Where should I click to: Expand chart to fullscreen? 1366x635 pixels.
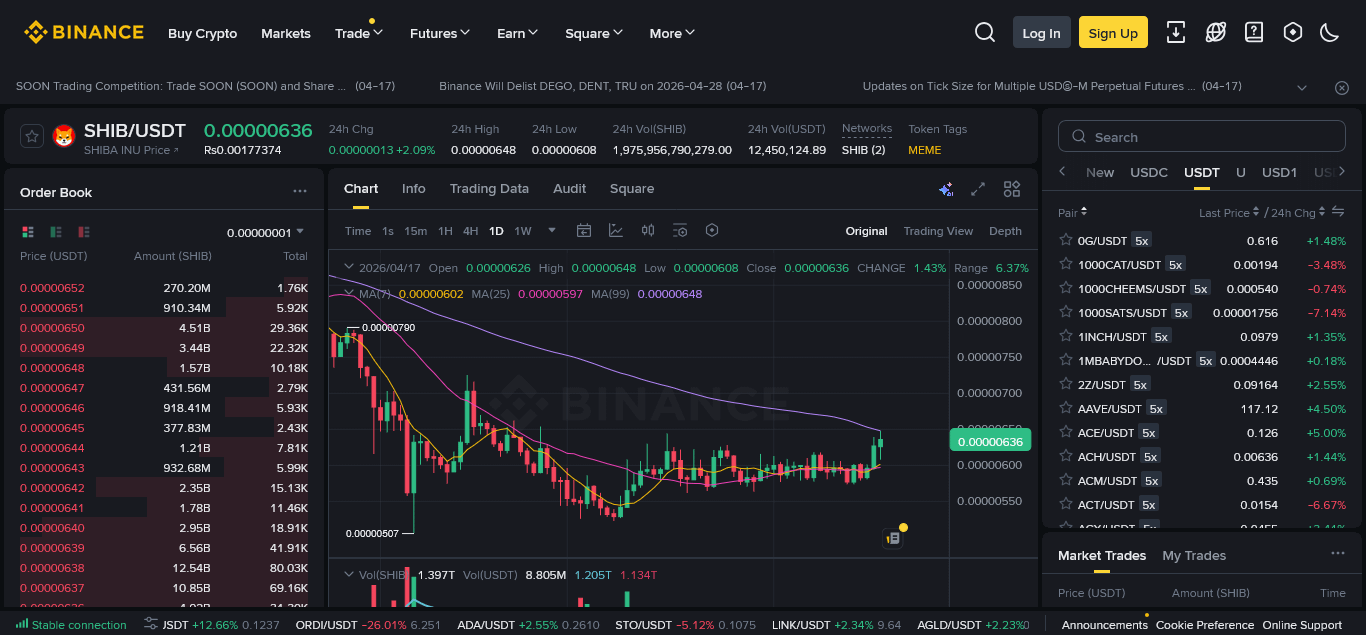[x=979, y=189]
